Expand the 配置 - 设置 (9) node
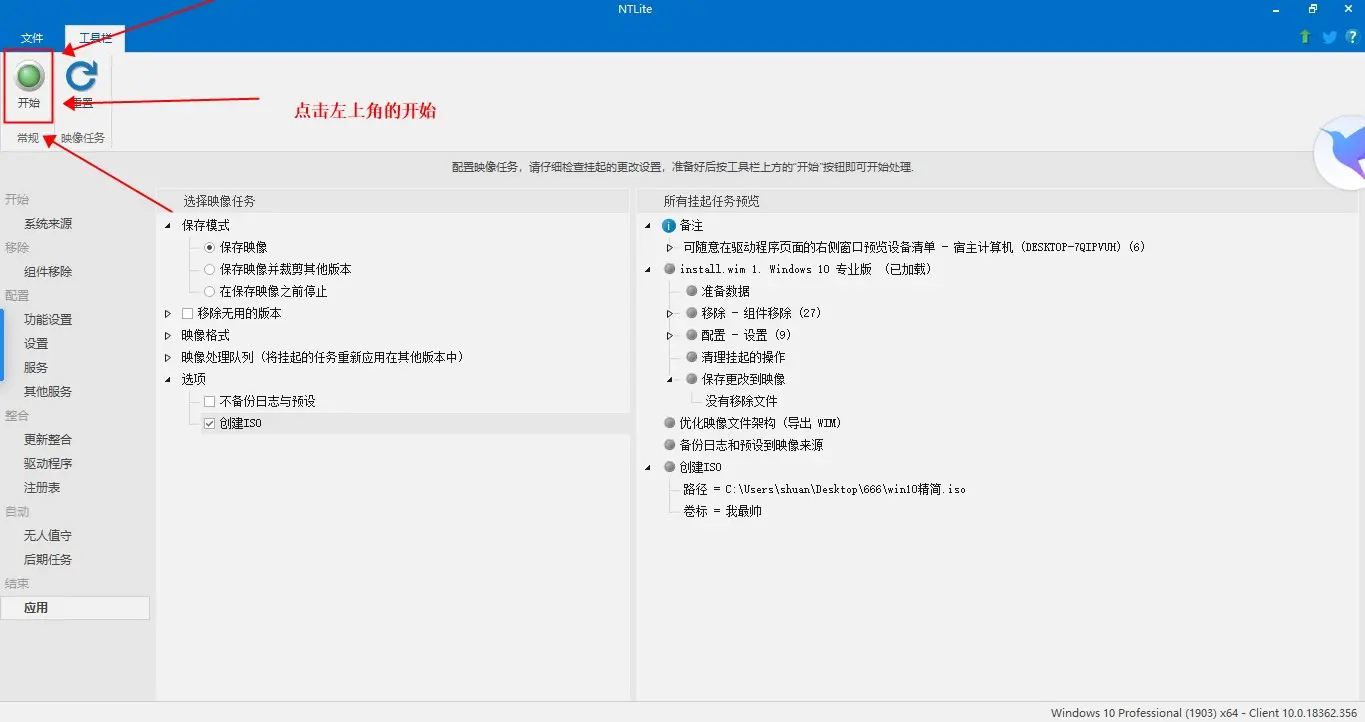Viewport: 1365px width, 722px height. [x=670, y=335]
